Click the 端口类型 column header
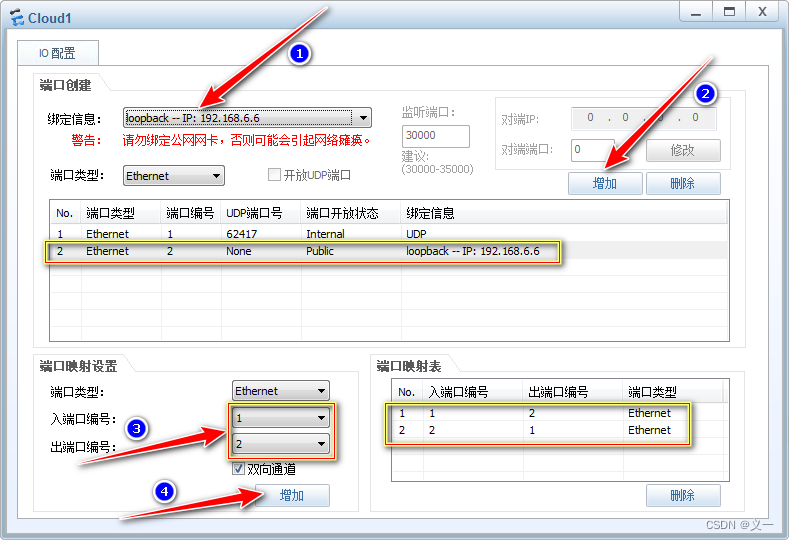The height and width of the screenshot is (540, 789). [121, 213]
